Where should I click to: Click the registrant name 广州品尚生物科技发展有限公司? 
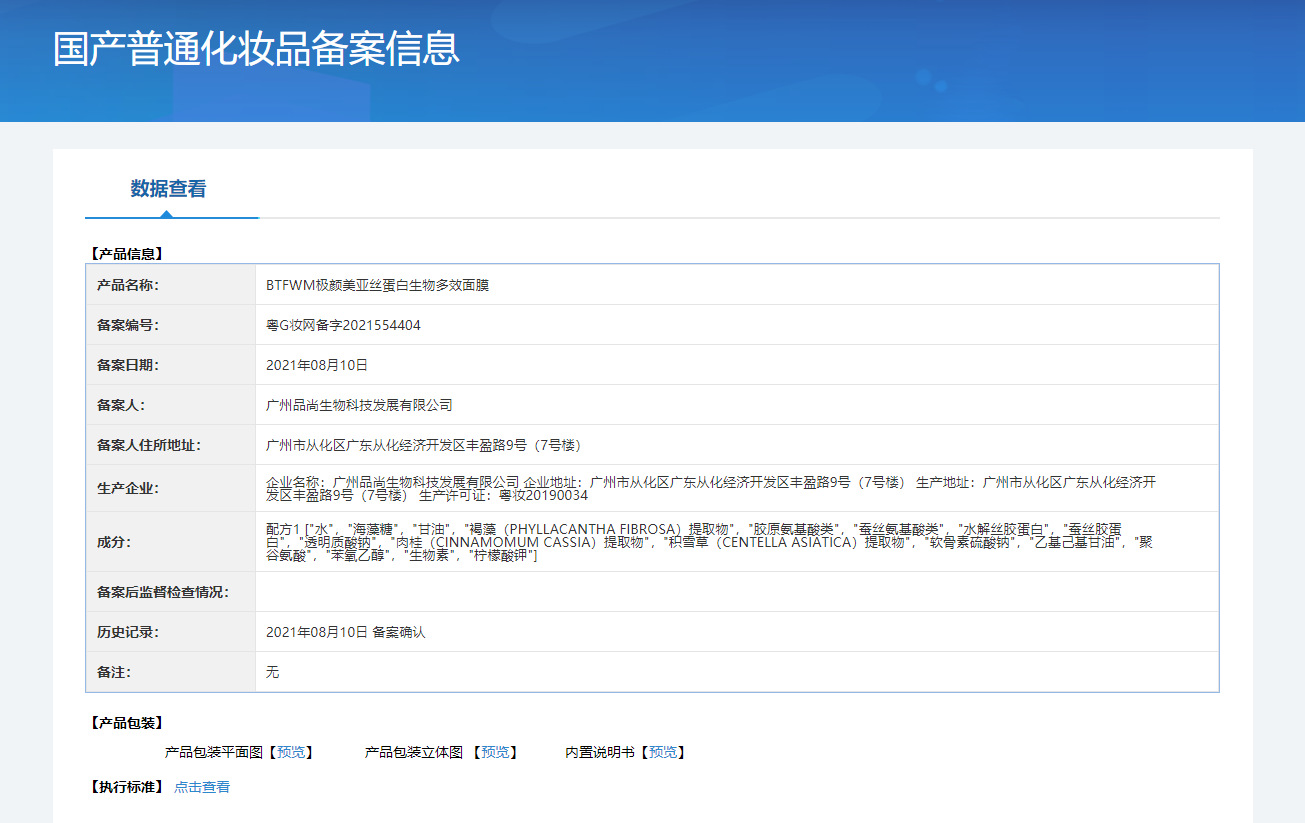click(359, 405)
